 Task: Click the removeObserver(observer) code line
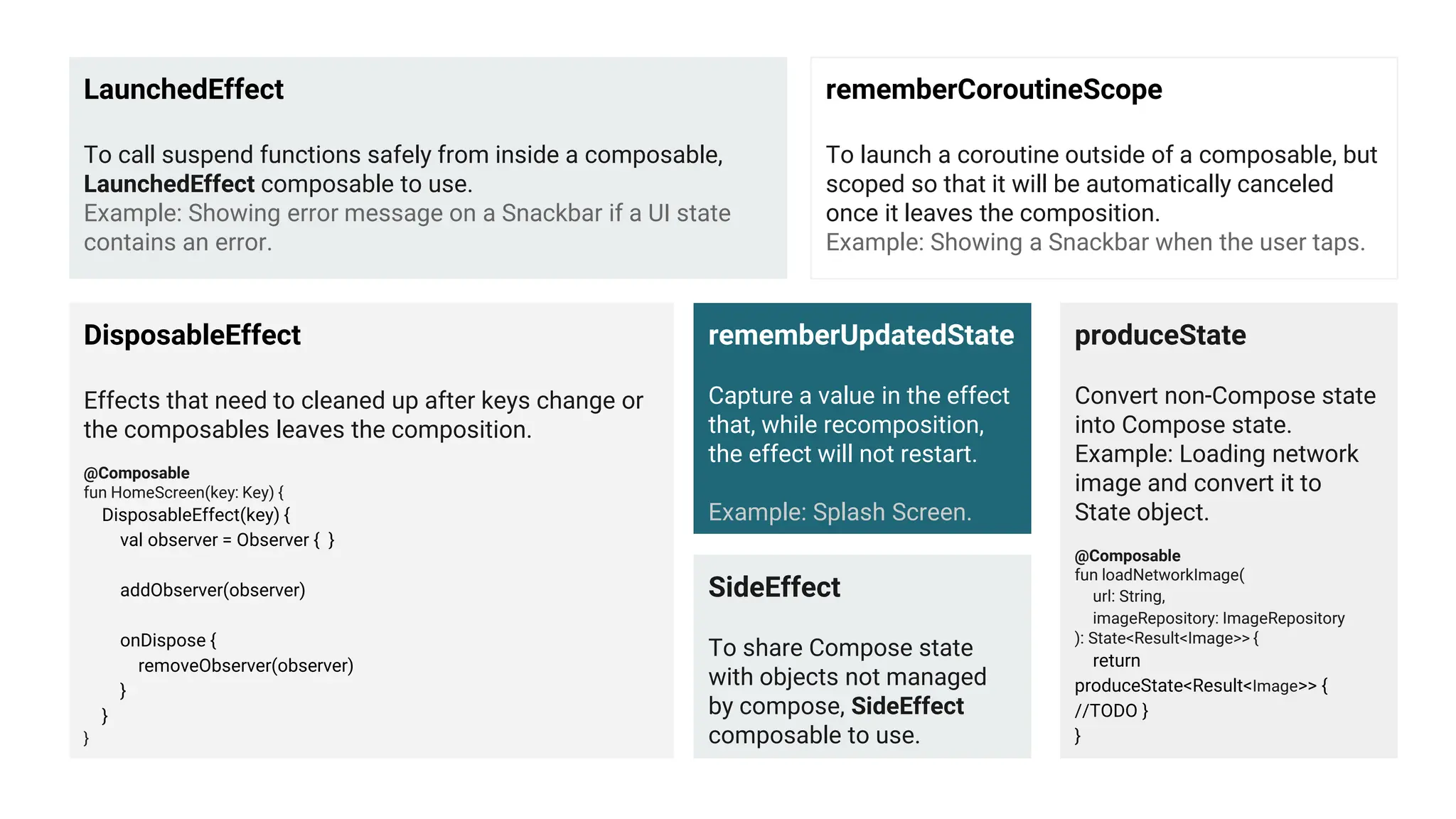[x=245, y=665]
